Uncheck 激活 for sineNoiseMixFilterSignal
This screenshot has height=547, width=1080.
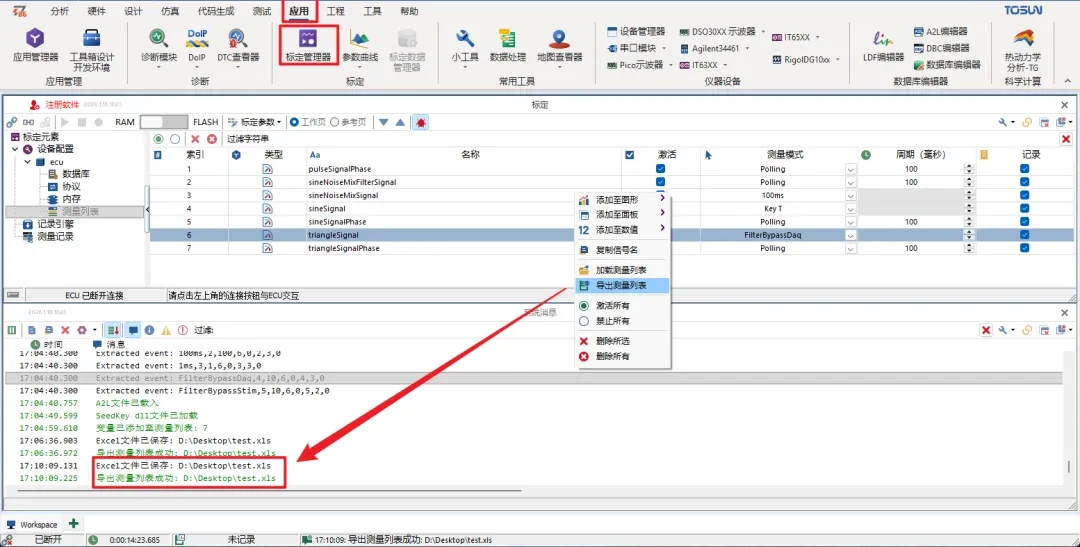pos(661,182)
